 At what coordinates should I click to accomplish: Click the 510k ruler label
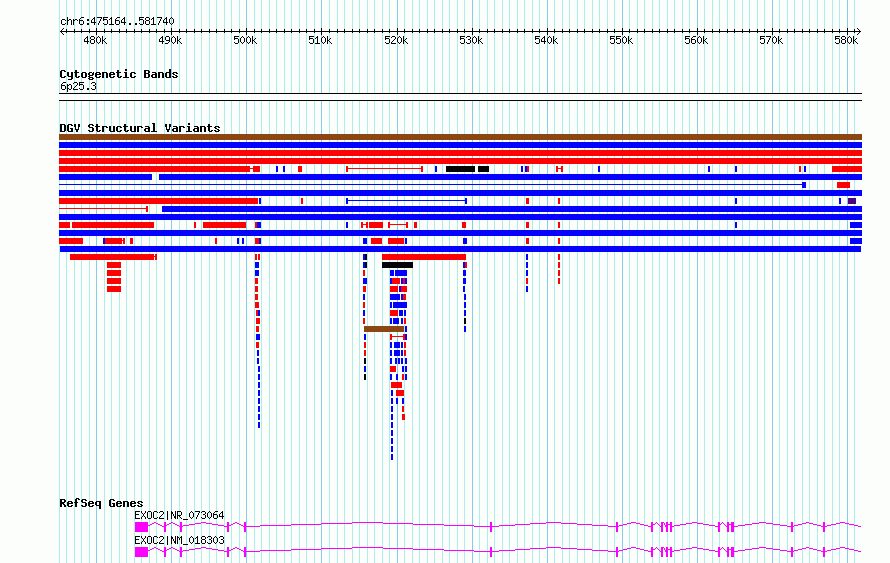pos(320,41)
